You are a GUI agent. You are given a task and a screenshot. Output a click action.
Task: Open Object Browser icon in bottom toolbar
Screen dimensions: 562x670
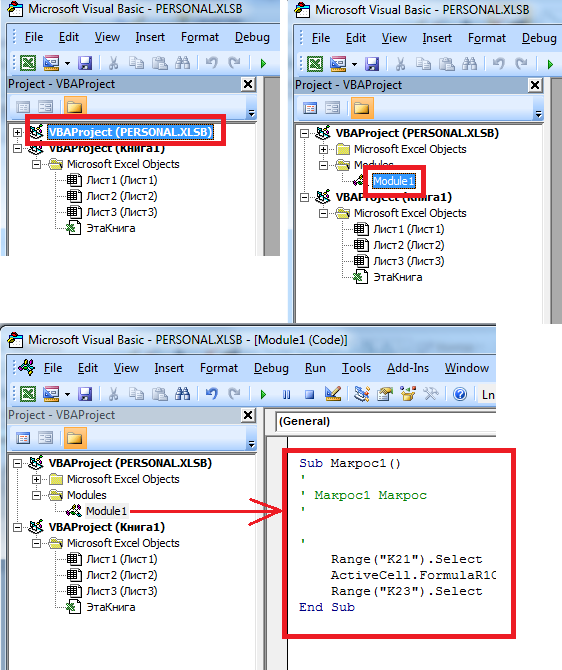tap(408, 394)
